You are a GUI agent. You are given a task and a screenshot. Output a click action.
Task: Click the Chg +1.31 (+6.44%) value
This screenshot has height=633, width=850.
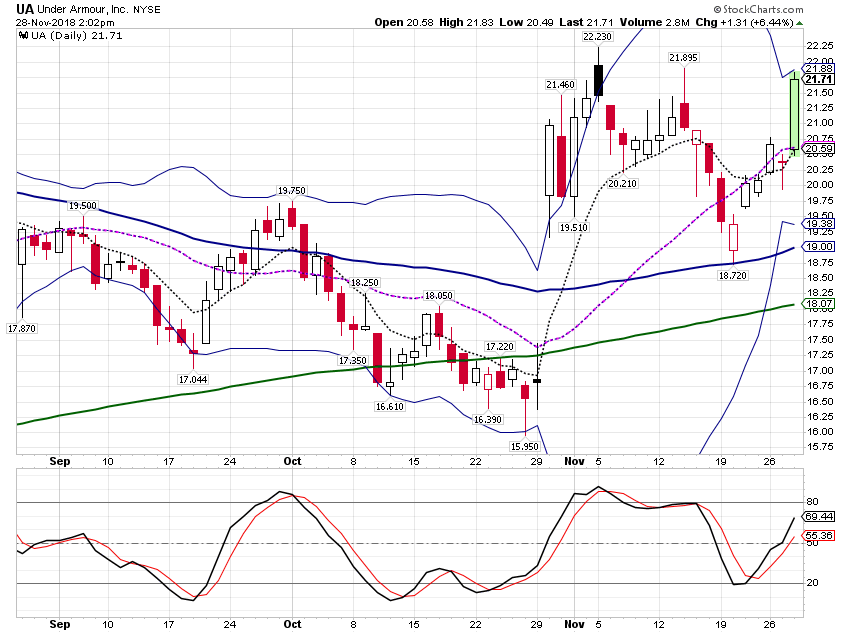coord(745,22)
